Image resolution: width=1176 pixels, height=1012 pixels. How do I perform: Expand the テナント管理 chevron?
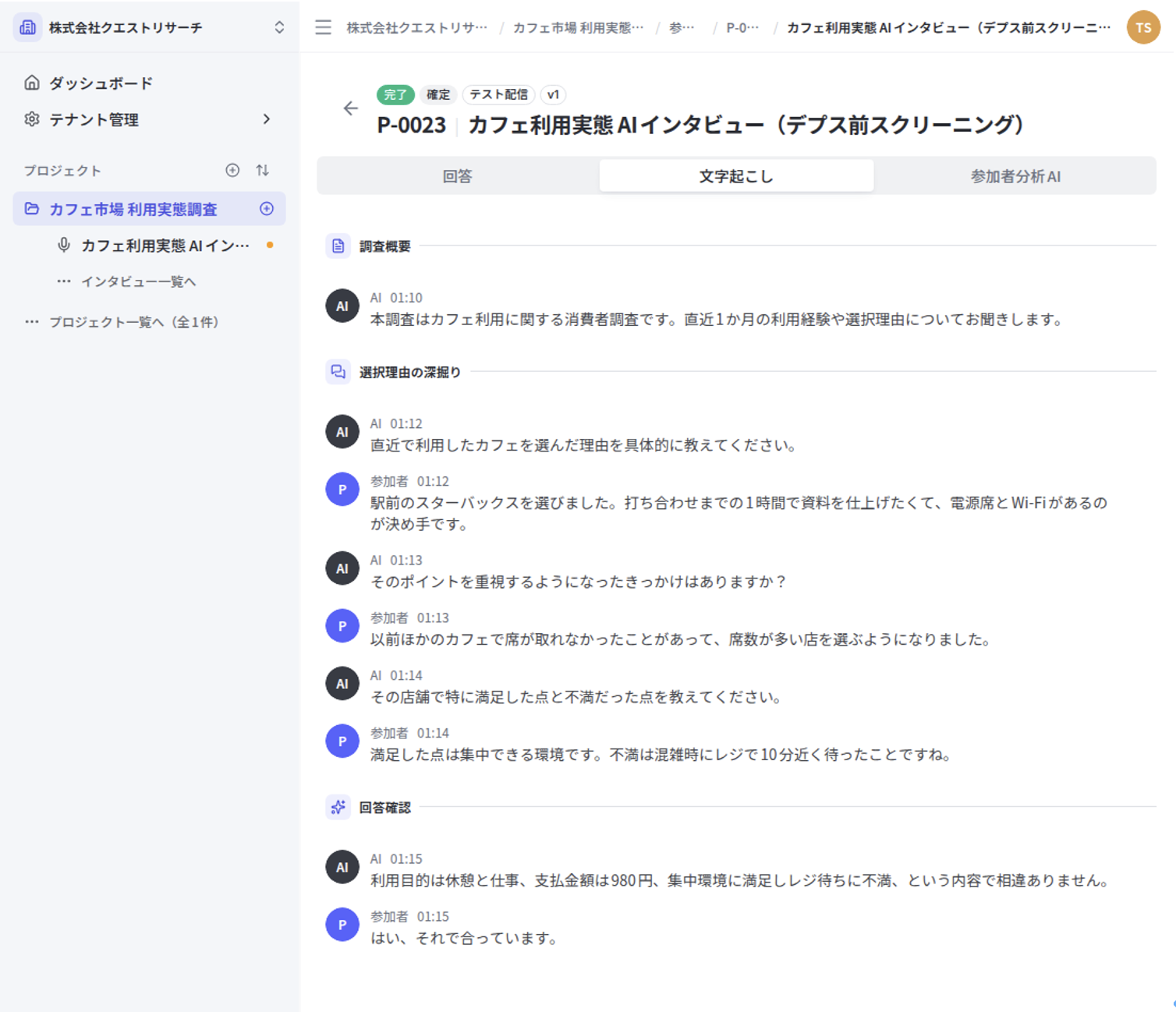click(267, 119)
